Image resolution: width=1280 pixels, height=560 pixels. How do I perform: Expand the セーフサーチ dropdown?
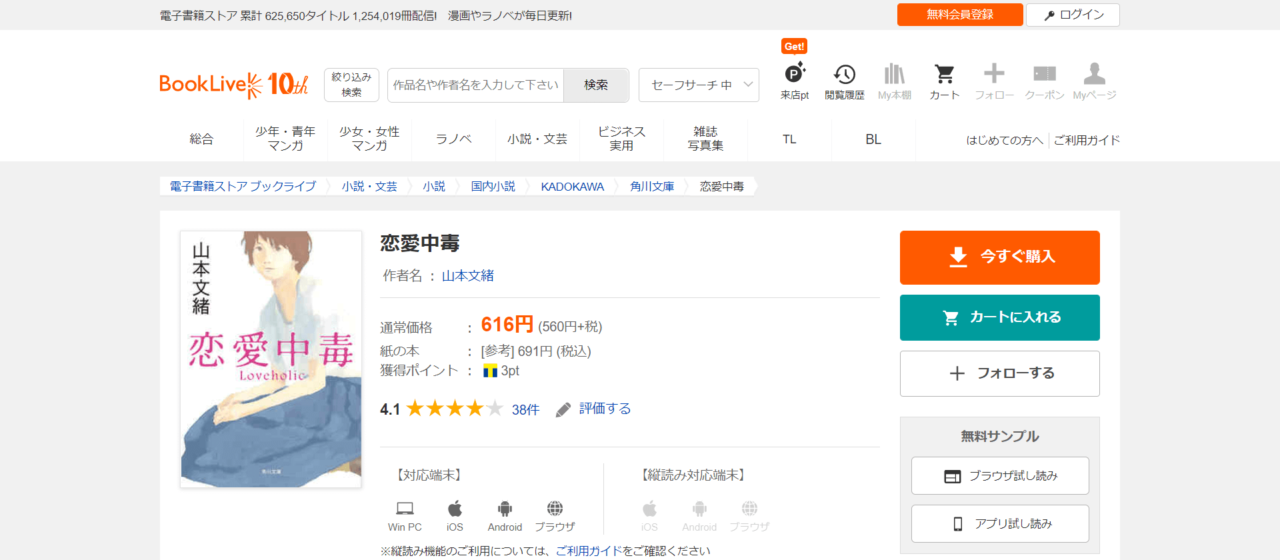698,85
